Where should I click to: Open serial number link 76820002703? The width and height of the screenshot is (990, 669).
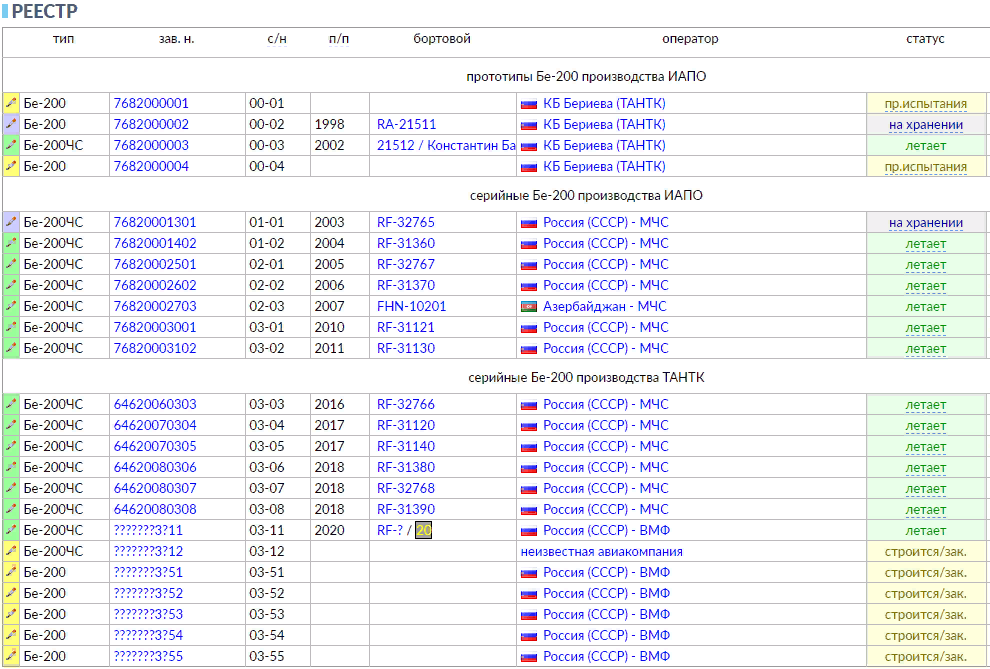tap(155, 306)
